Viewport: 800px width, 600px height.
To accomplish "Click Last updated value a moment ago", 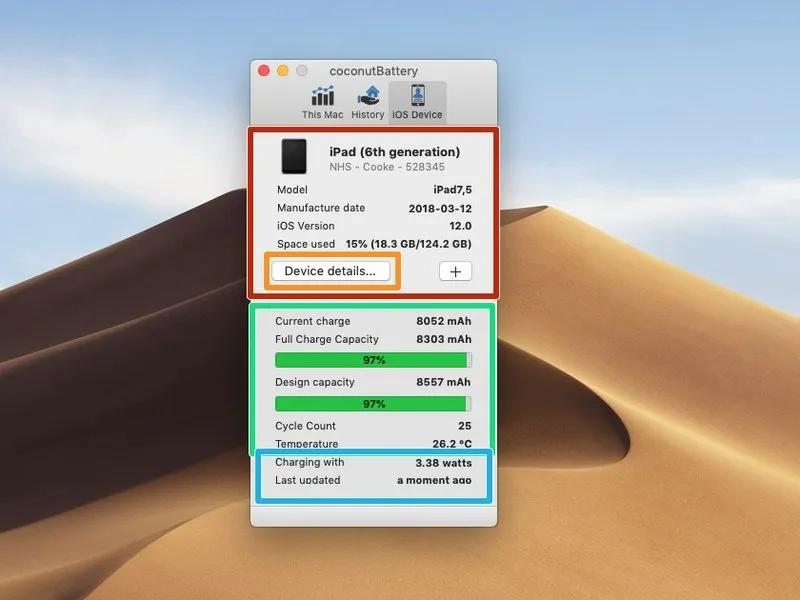I will (434, 480).
